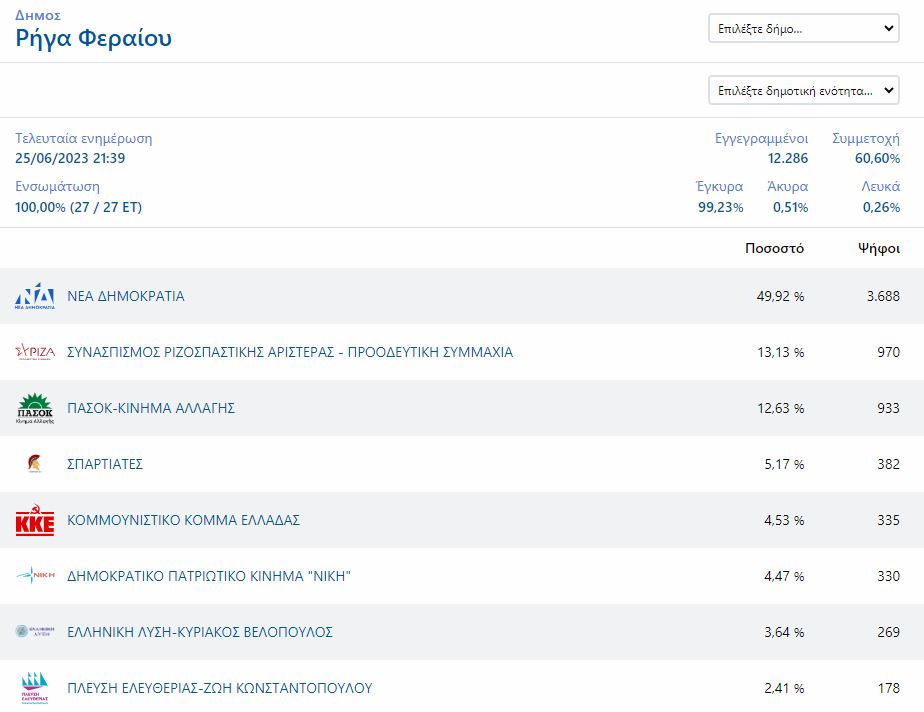Click the Πλεύση Ελευθερίας sailboat logo

(x=35, y=688)
